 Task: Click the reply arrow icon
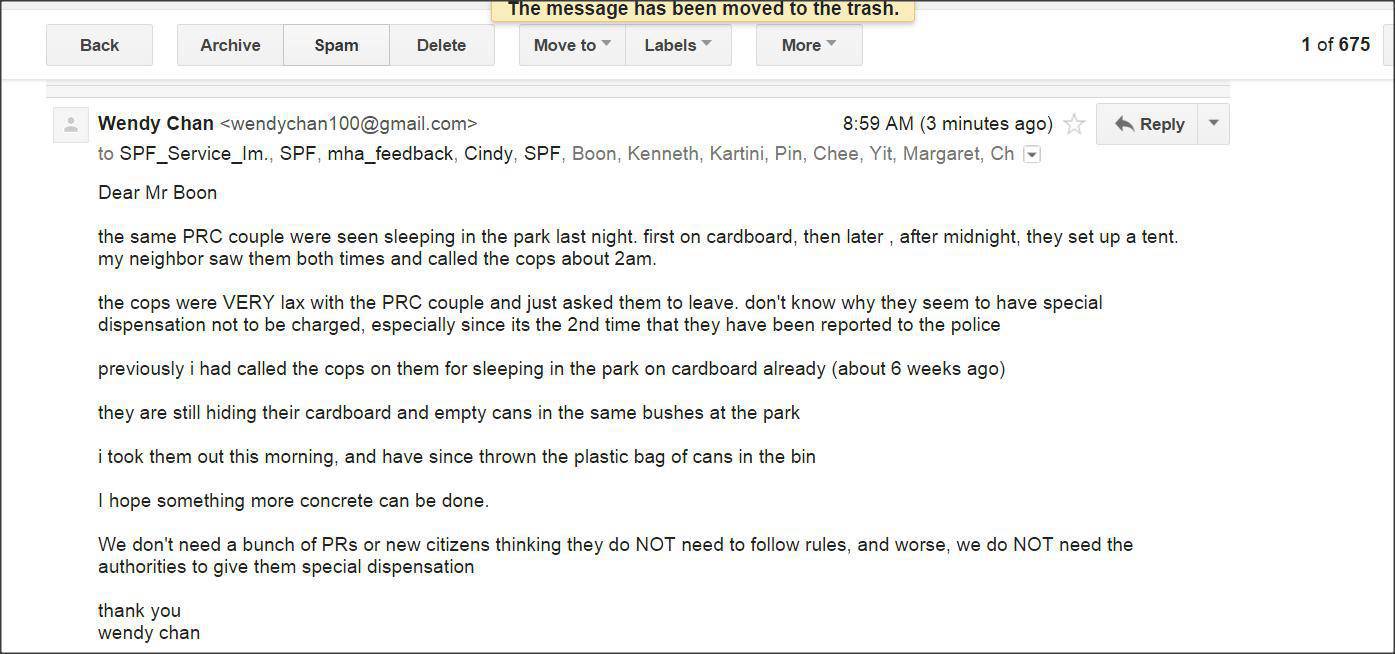point(1124,124)
